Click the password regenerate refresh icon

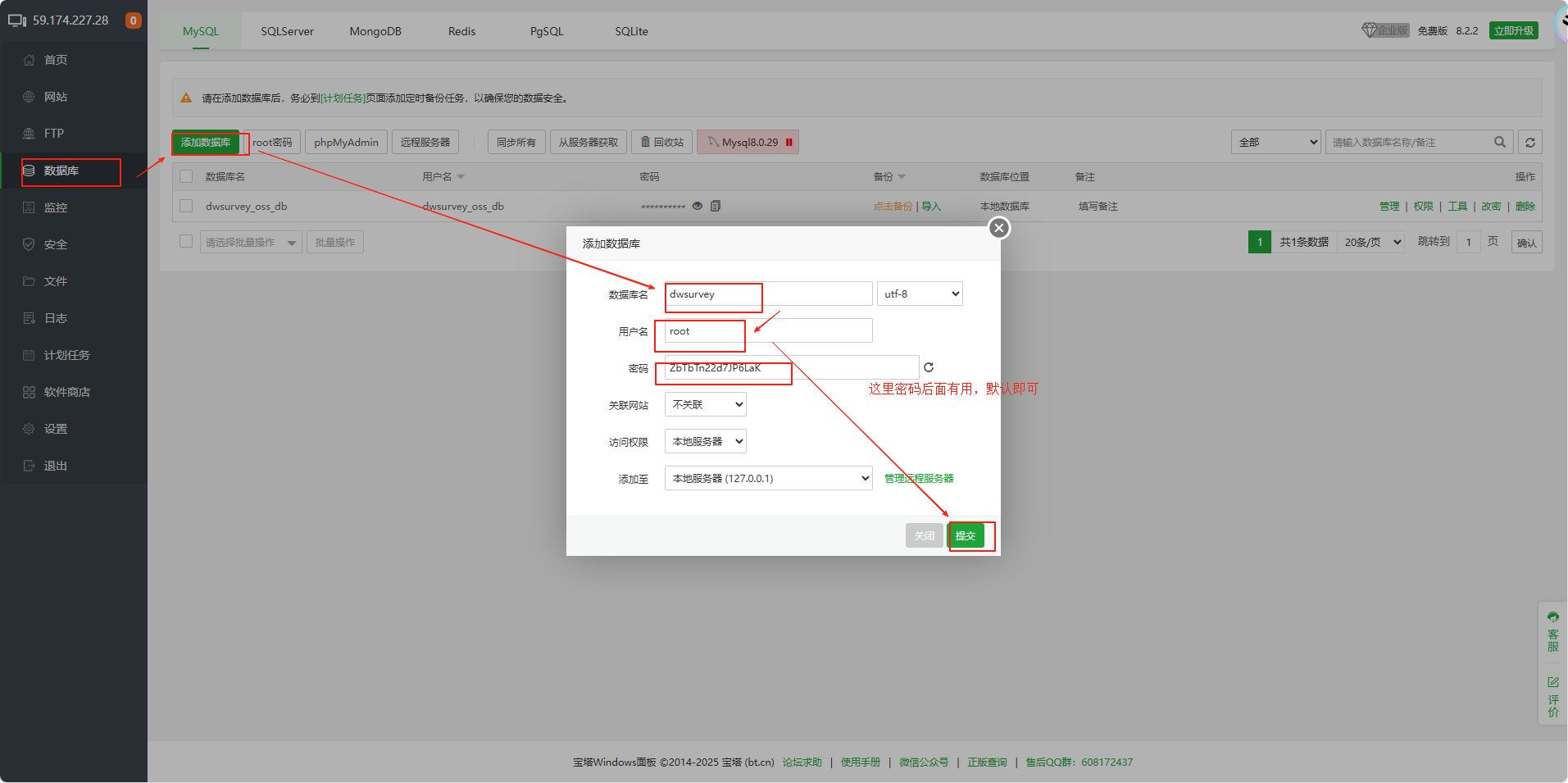929,367
